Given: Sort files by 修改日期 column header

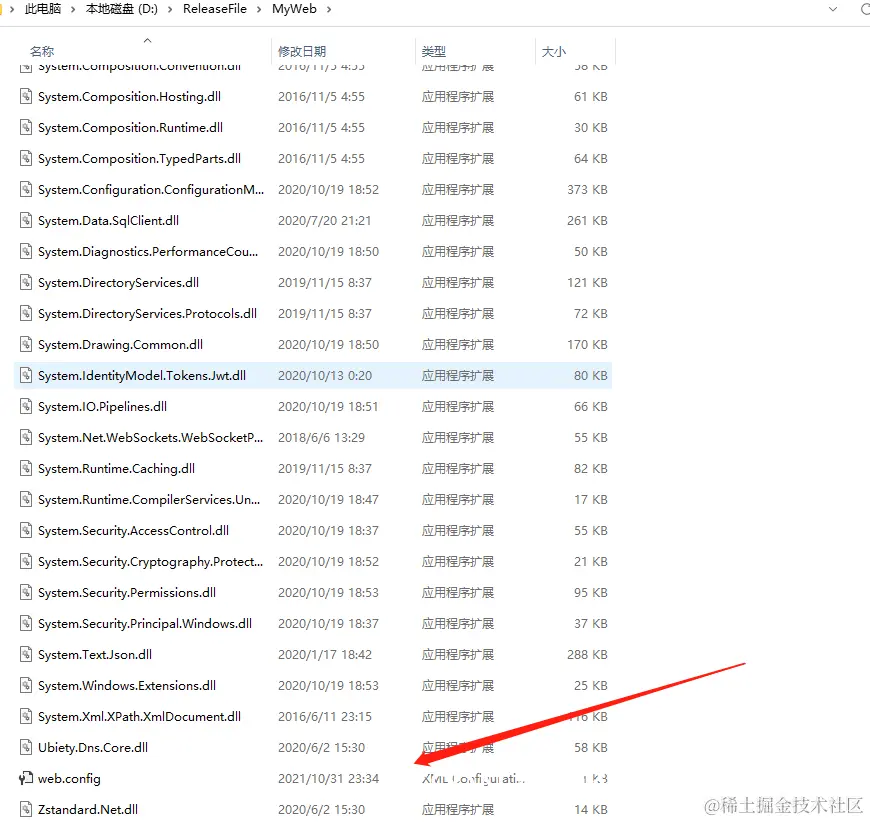Looking at the screenshot, I should (x=302, y=52).
